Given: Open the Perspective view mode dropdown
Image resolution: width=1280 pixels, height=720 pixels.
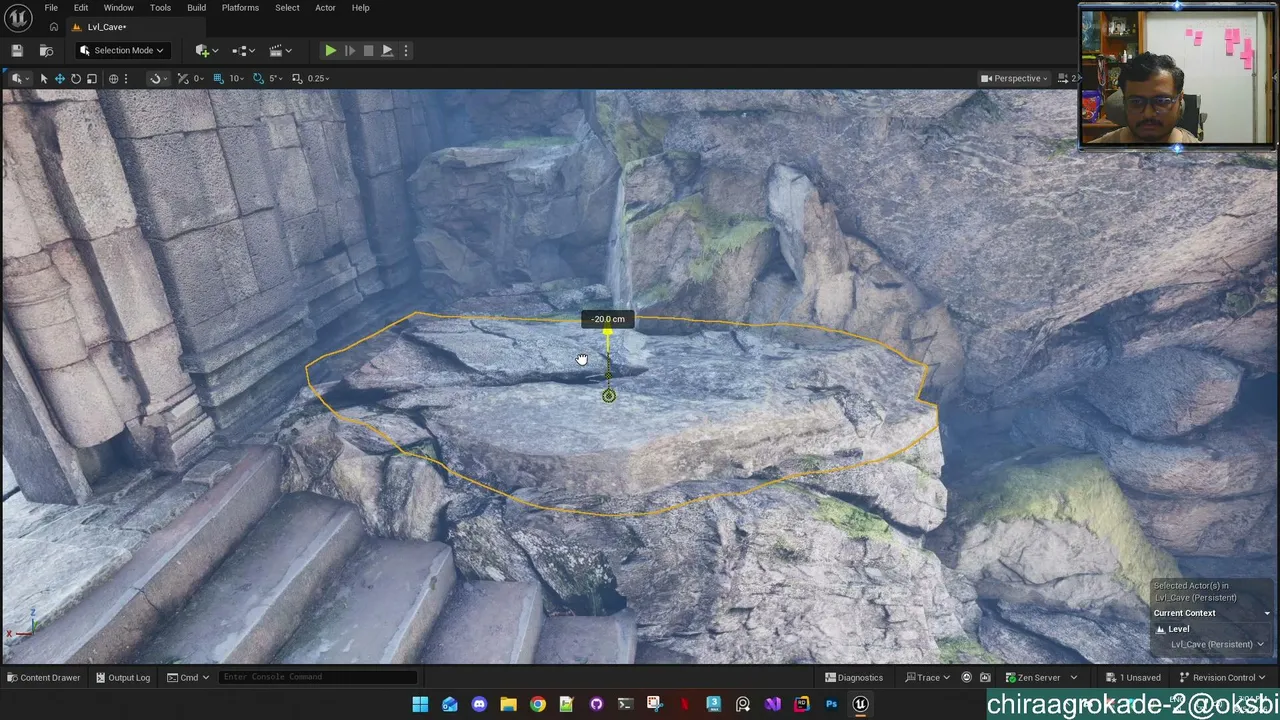Looking at the screenshot, I should 1014,78.
